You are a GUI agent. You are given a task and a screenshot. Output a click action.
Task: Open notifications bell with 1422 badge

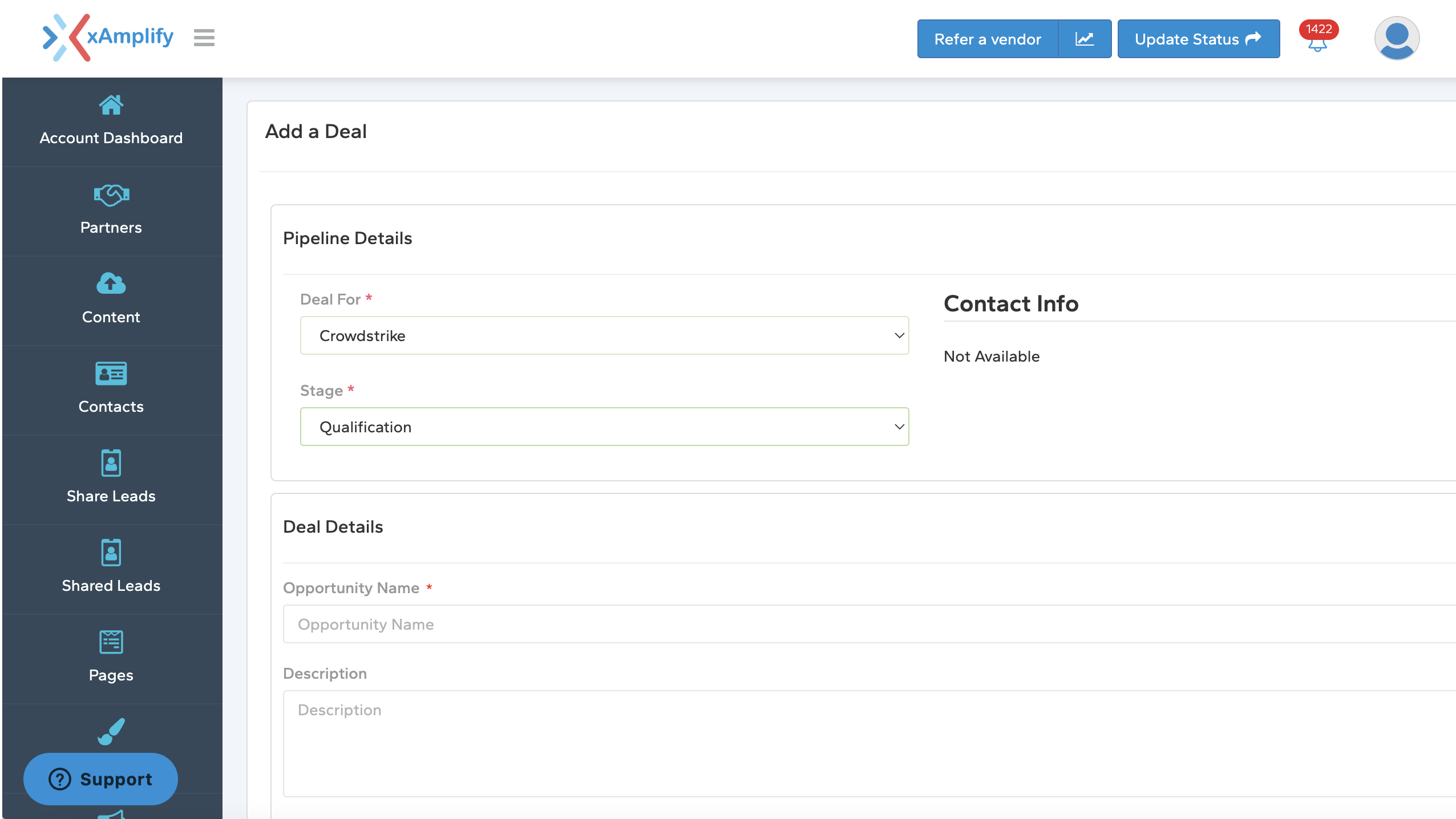(1317, 40)
